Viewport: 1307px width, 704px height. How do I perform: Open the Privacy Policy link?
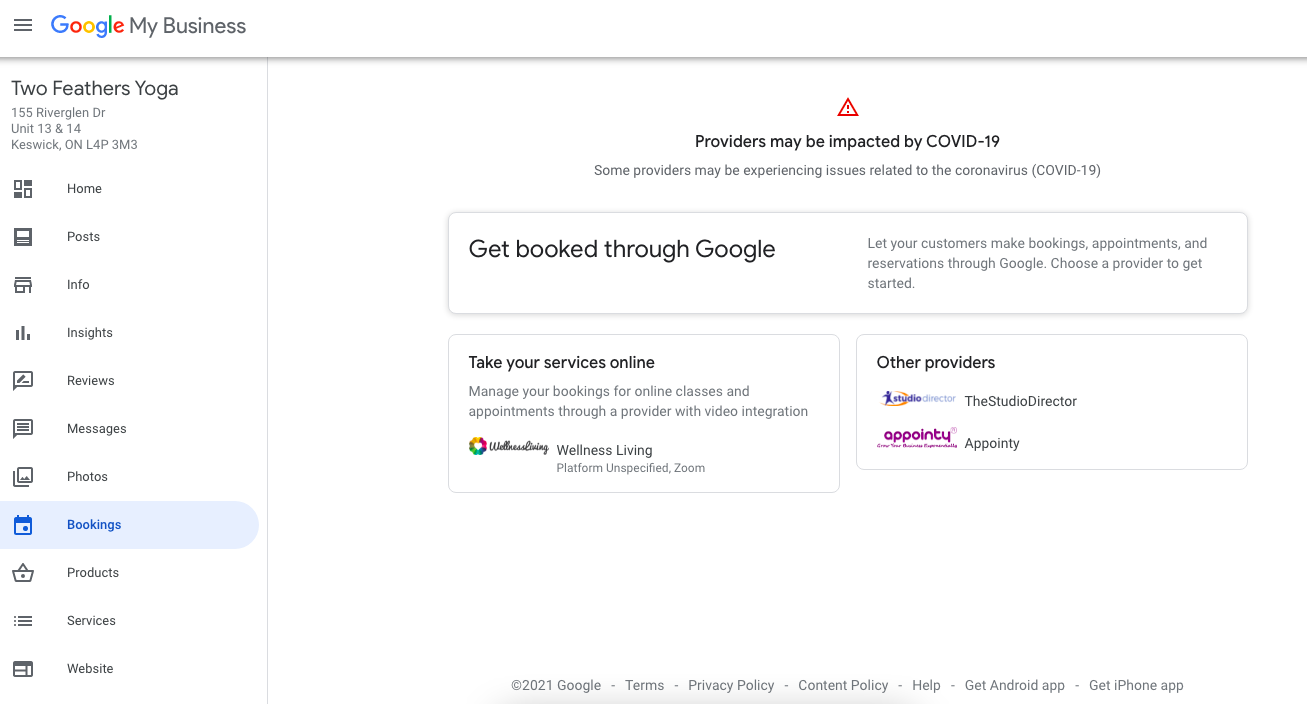tap(731, 685)
